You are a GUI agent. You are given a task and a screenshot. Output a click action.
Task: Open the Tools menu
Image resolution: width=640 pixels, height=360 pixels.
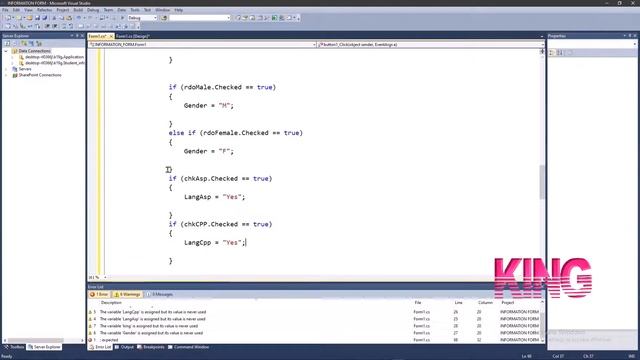tap(135, 10)
